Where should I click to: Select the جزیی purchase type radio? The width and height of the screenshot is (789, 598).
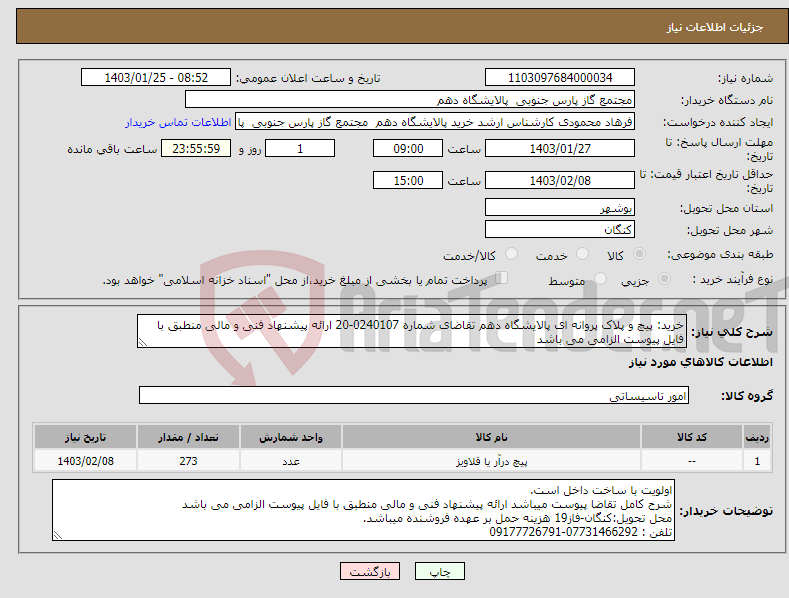click(664, 279)
